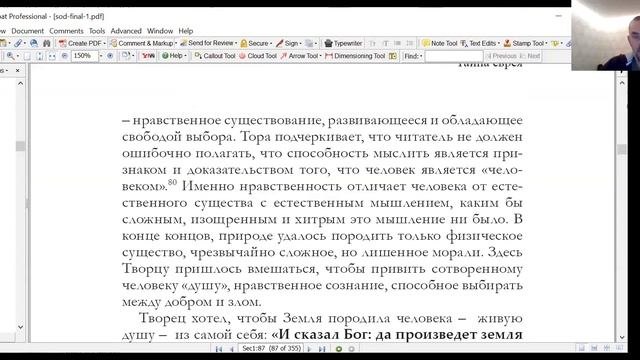Go to next page arrow

309,349
